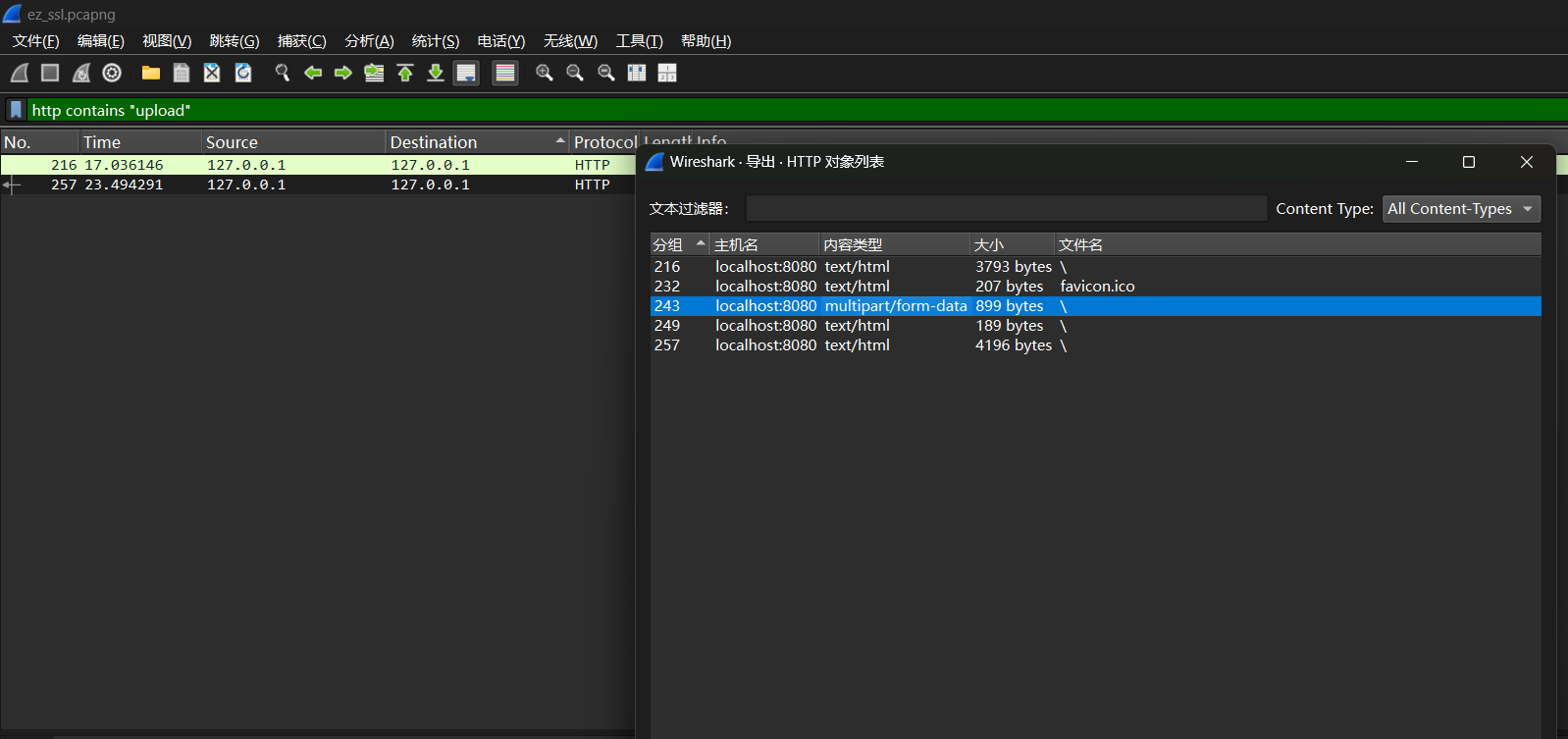Image resolution: width=1568 pixels, height=739 pixels.
Task: Open the Content Type dropdown
Action: [1460, 209]
